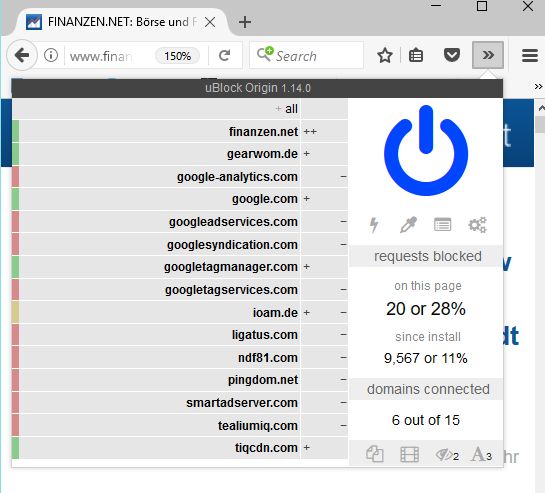The height and width of the screenshot is (493, 545).
Task: Click '6 out of 15' domains value
Action: point(426,420)
